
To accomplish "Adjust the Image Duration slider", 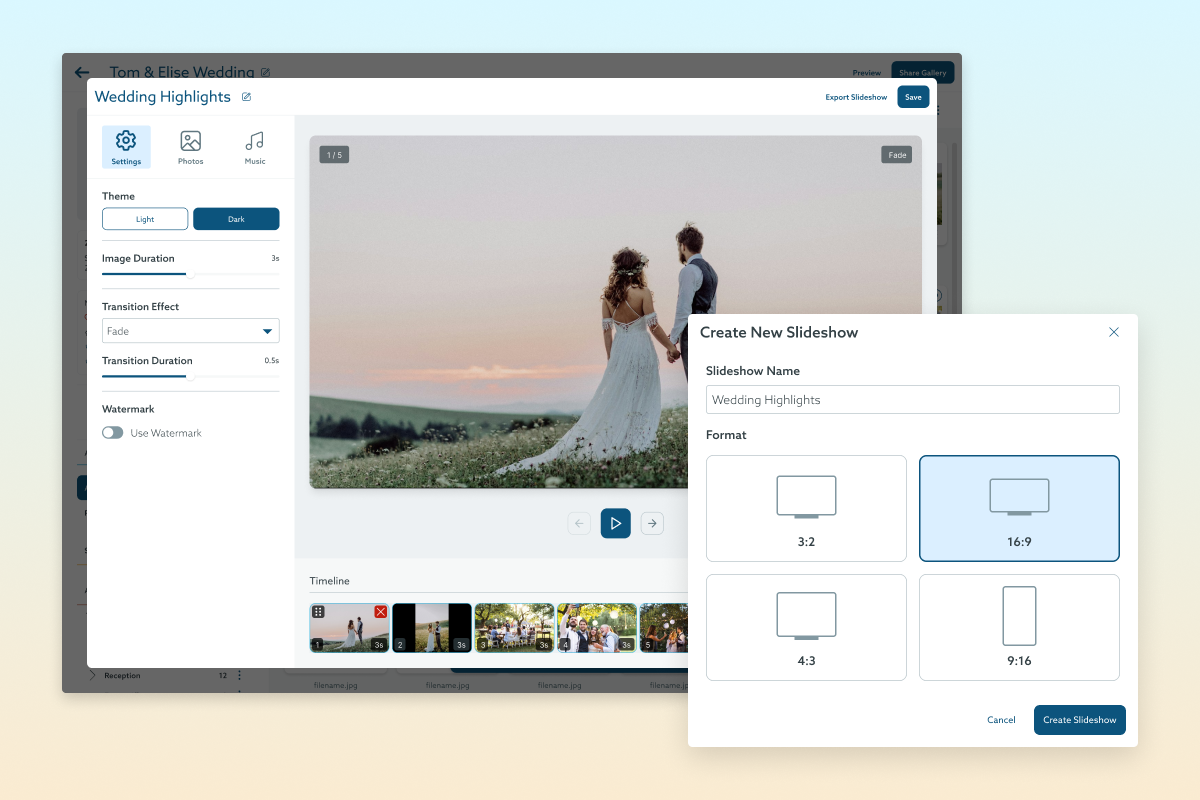I will [x=190, y=272].
